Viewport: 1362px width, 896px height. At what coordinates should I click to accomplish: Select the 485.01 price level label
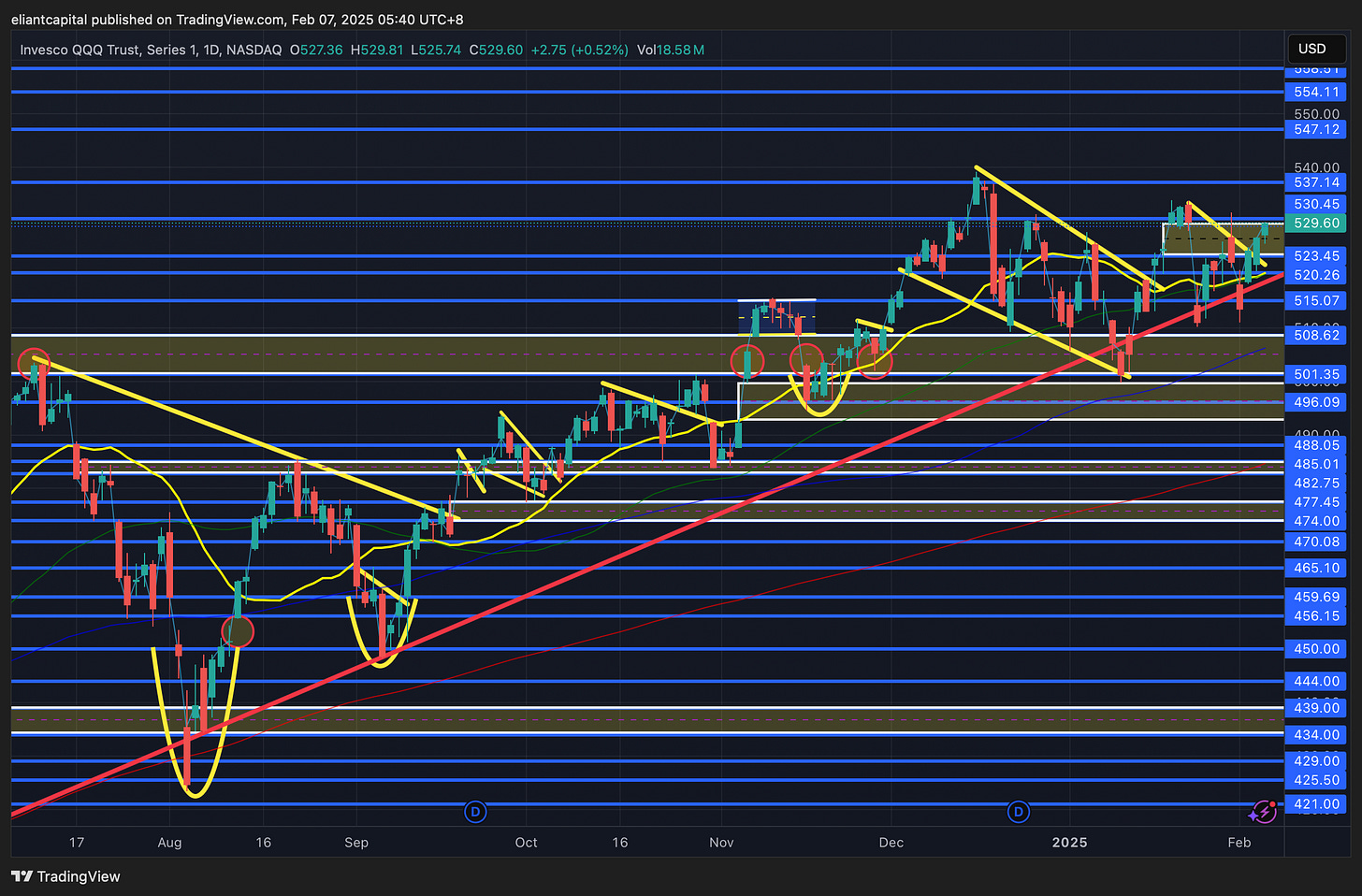coord(1317,464)
